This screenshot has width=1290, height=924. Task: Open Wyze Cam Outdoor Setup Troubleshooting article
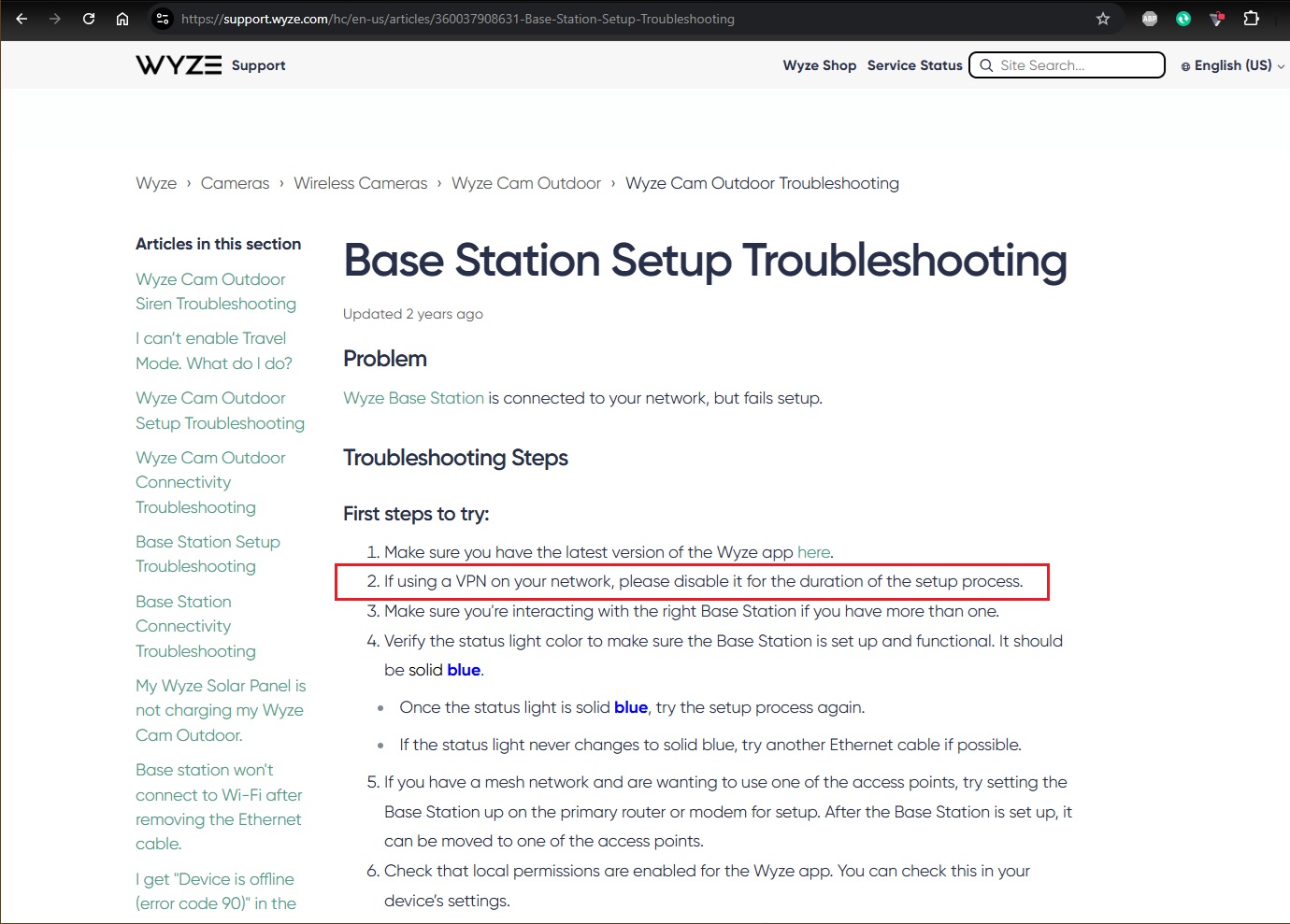tap(220, 410)
